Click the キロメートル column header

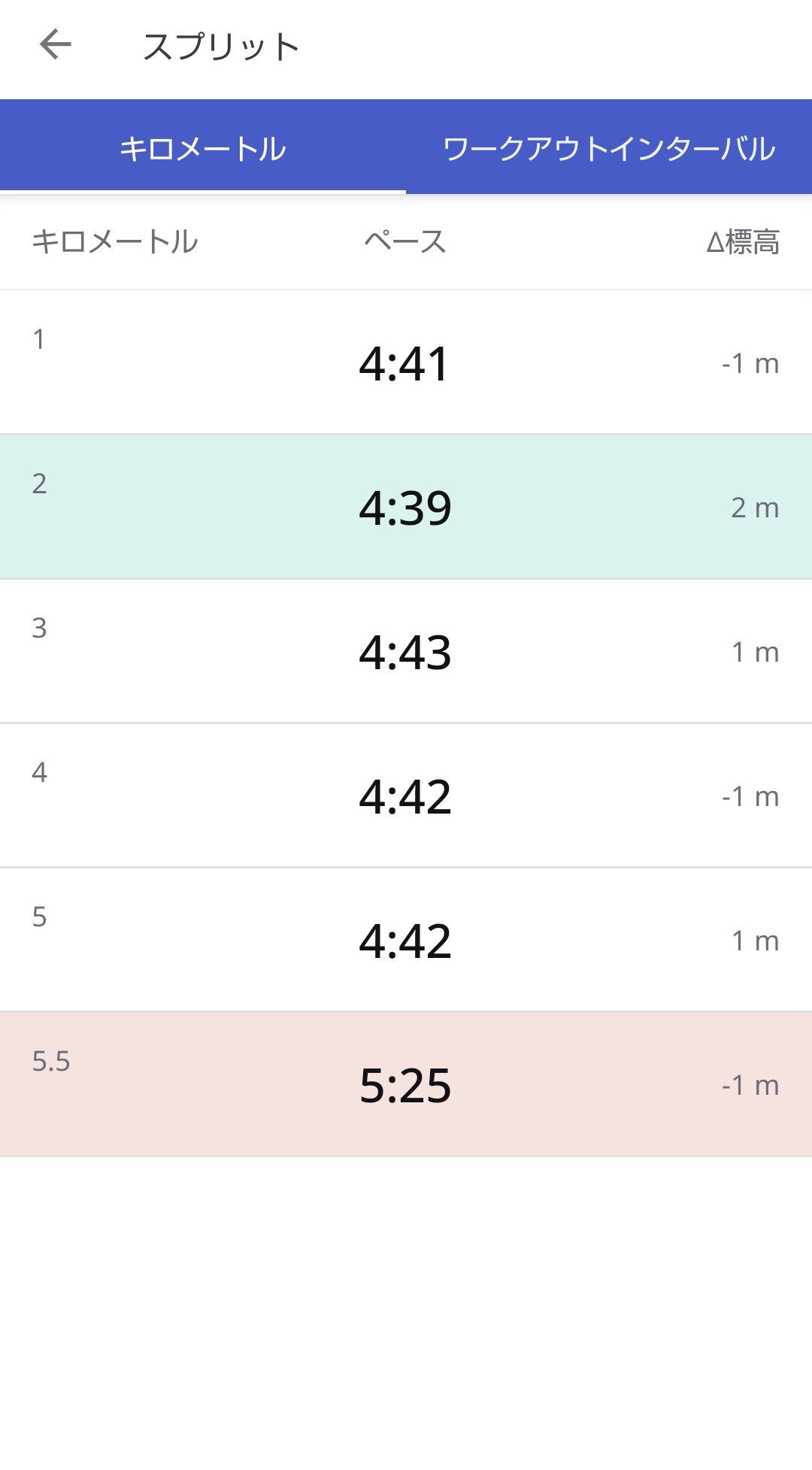114,242
